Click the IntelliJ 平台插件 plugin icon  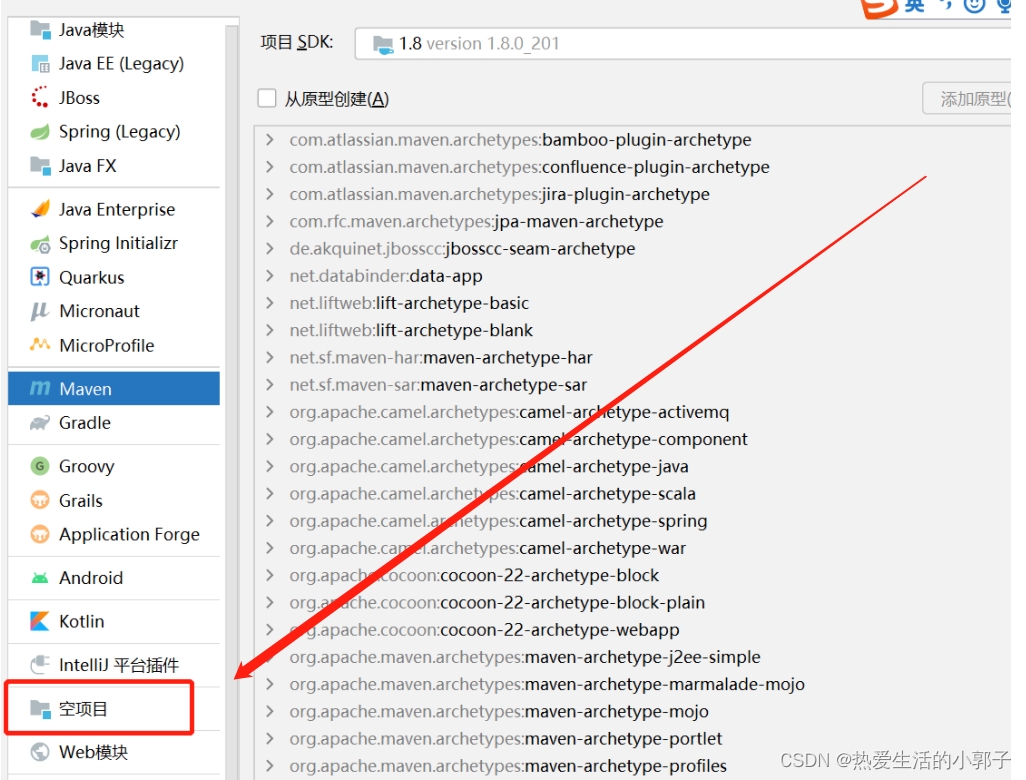coord(40,665)
